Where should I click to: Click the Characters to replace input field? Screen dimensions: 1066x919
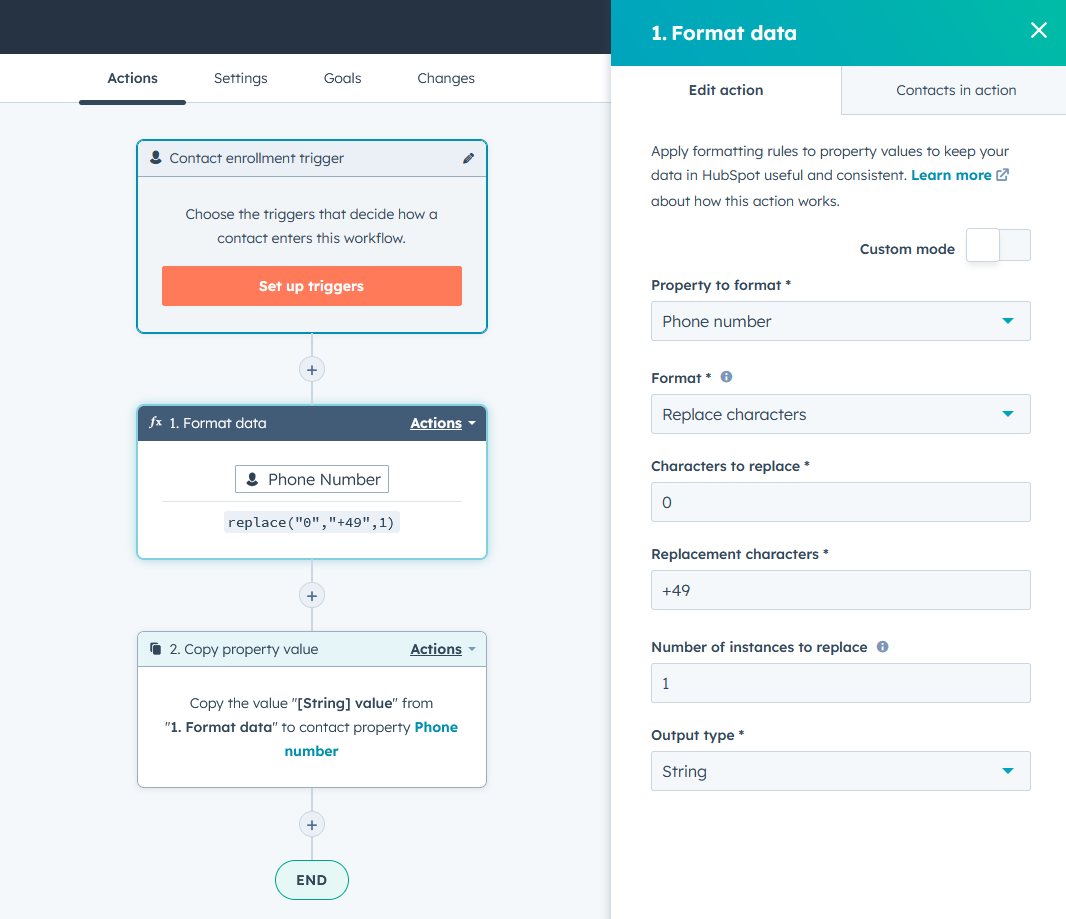click(840, 502)
